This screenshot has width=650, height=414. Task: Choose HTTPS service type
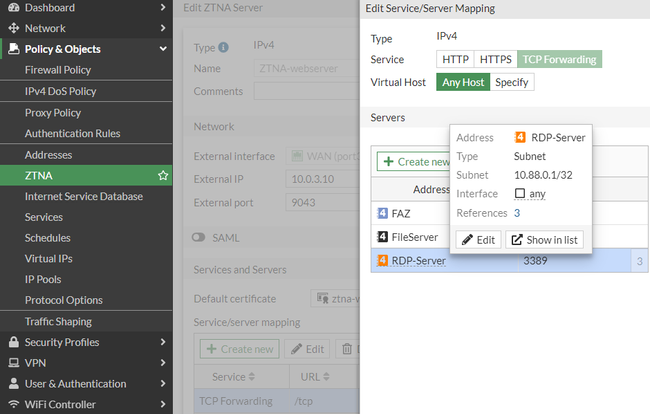pyautogui.click(x=495, y=60)
